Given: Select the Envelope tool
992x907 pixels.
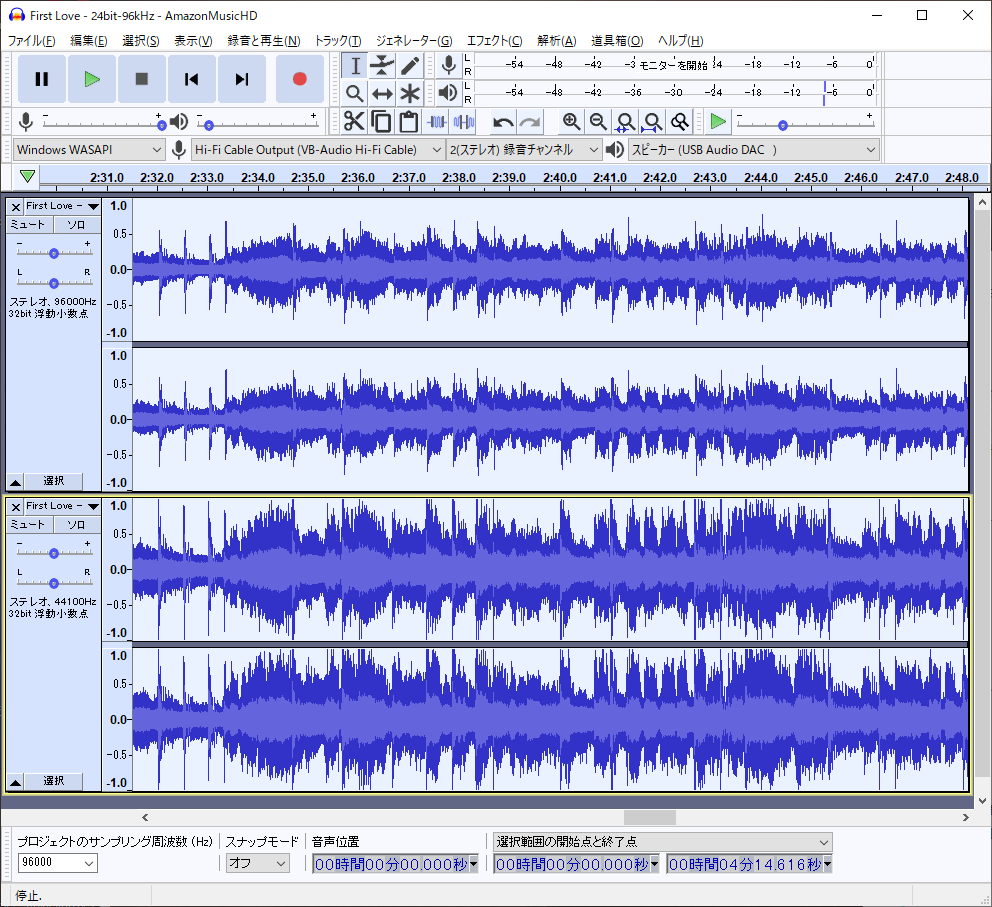Looking at the screenshot, I should (x=382, y=66).
